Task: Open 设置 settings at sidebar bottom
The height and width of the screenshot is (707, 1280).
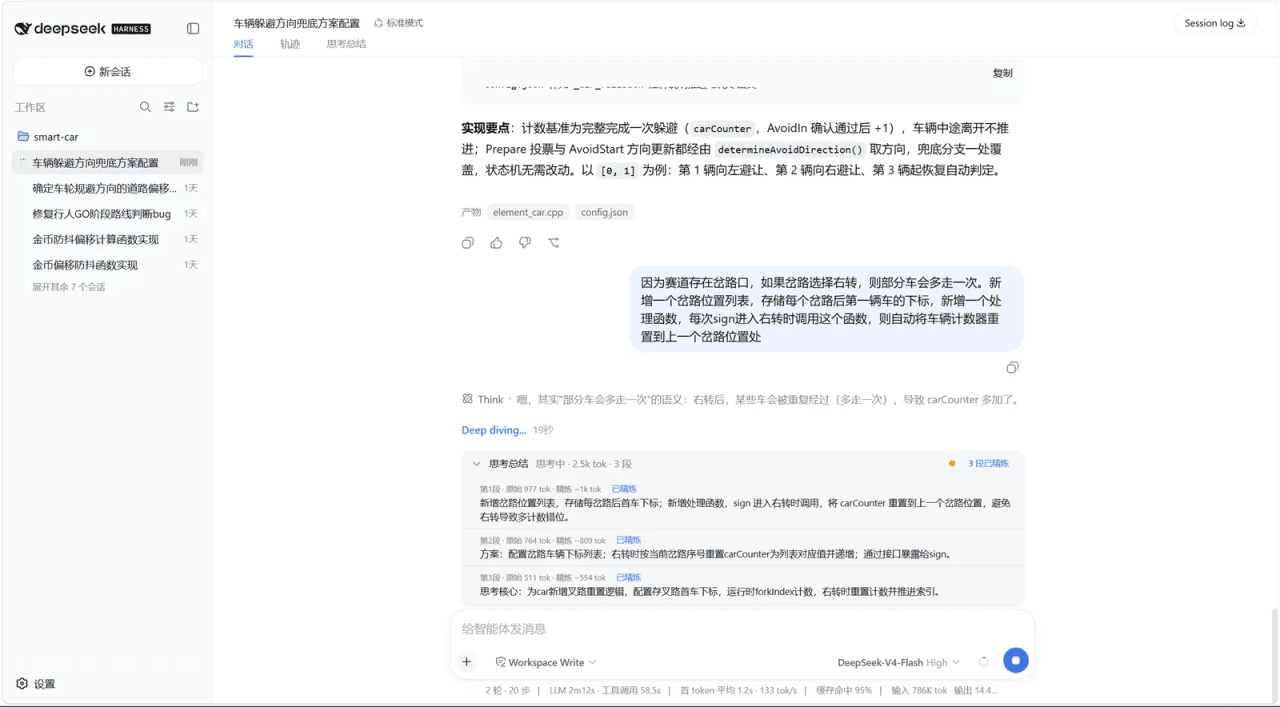Action: (36, 684)
